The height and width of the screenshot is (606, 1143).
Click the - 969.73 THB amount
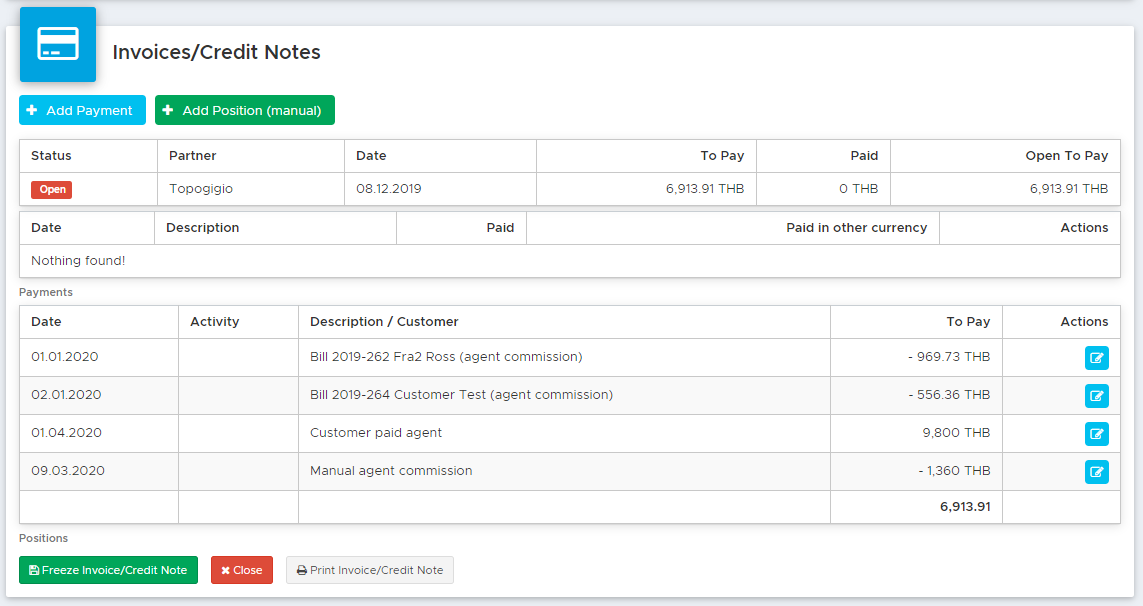(x=949, y=357)
